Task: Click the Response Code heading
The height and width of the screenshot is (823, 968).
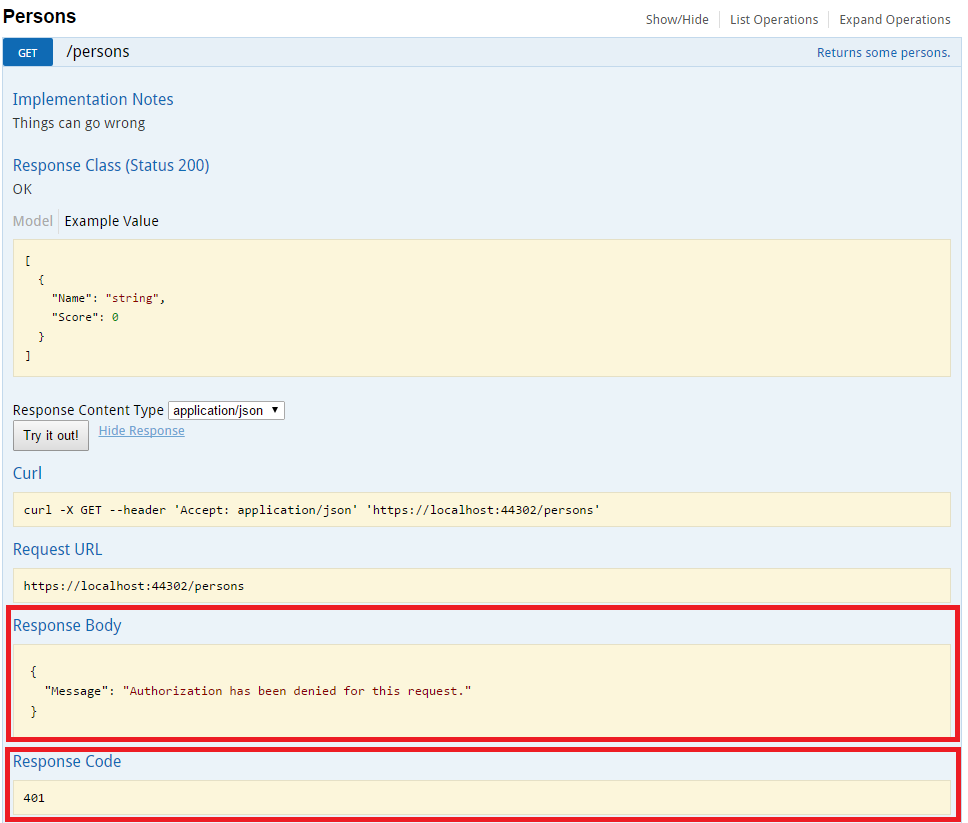Action: [x=67, y=761]
